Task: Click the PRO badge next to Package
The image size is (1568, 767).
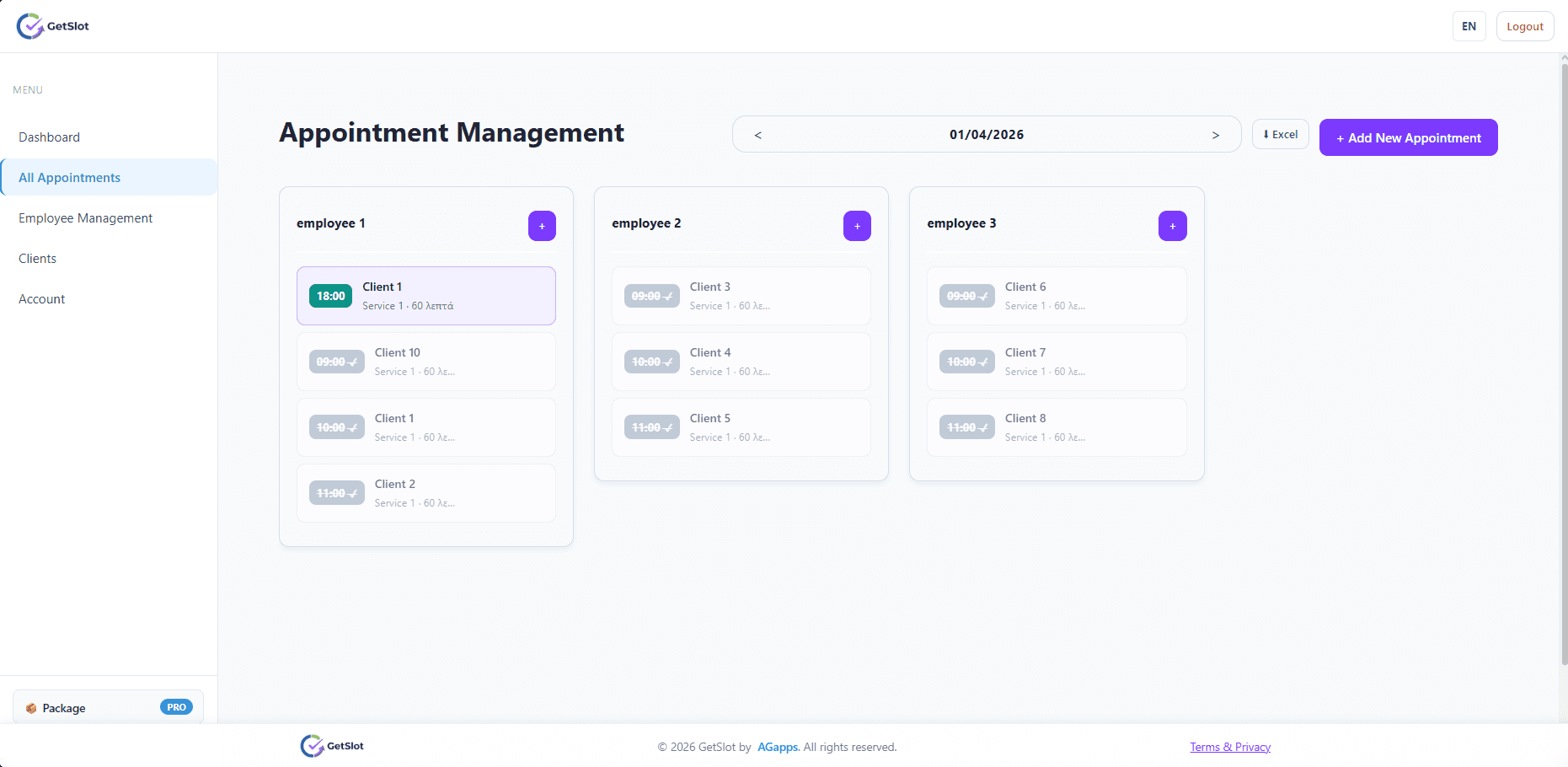Action: click(x=176, y=707)
